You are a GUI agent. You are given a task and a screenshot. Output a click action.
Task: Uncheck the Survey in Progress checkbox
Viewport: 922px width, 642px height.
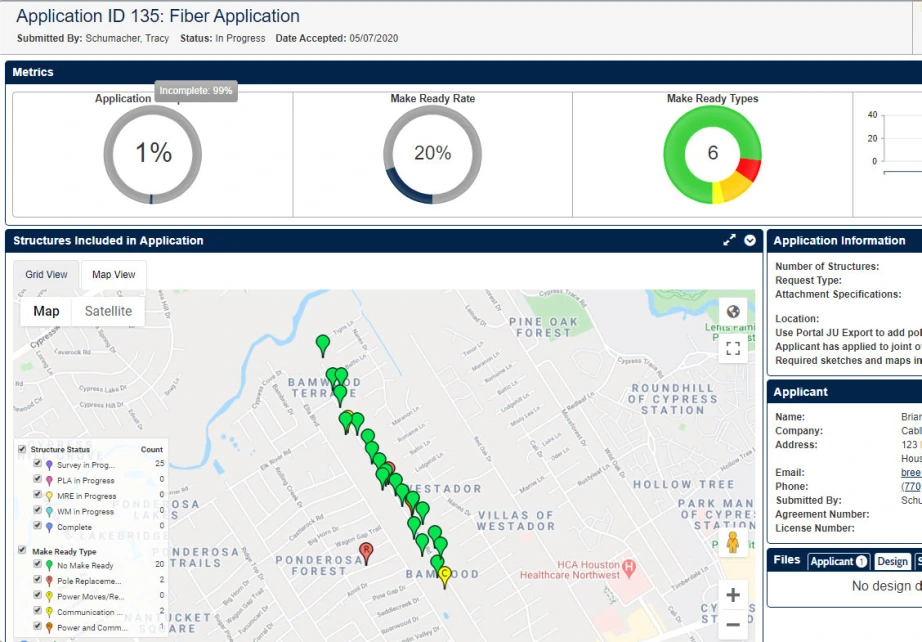pos(38,463)
